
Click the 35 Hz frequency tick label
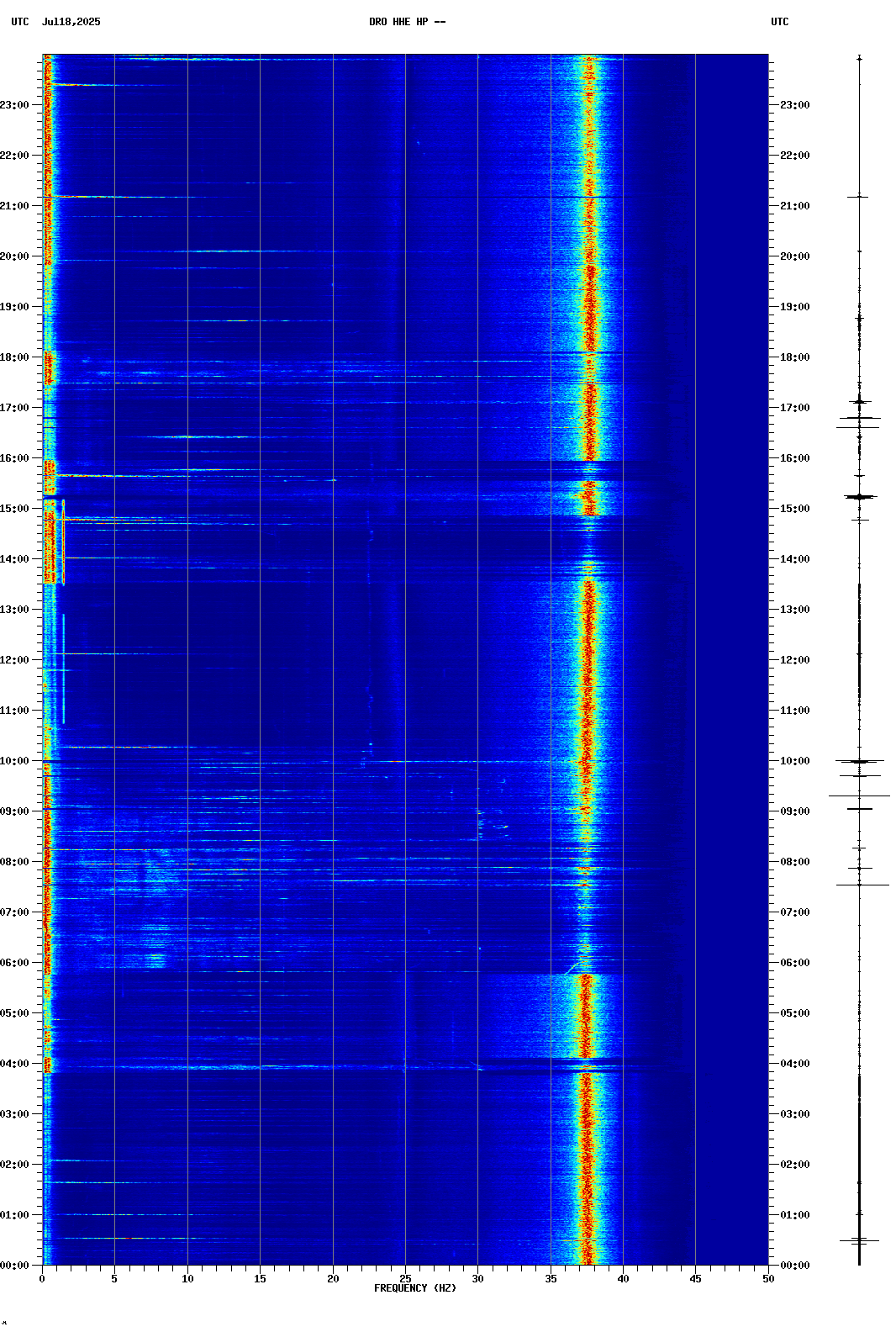point(551,1279)
